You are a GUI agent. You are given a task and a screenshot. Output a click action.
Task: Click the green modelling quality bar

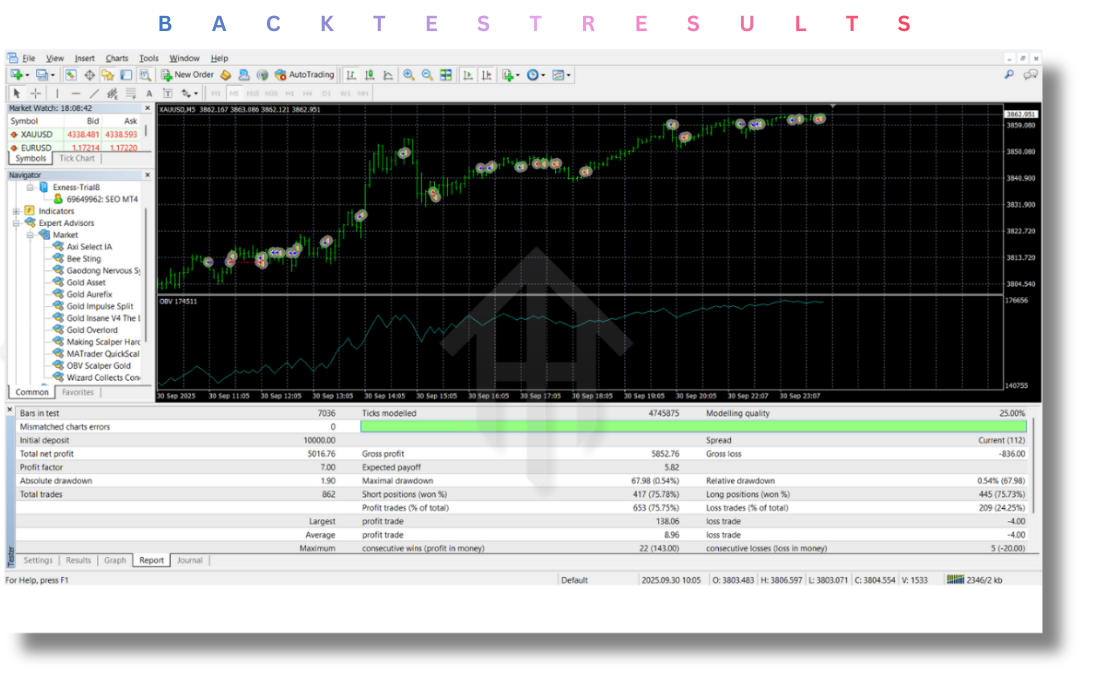pos(692,427)
